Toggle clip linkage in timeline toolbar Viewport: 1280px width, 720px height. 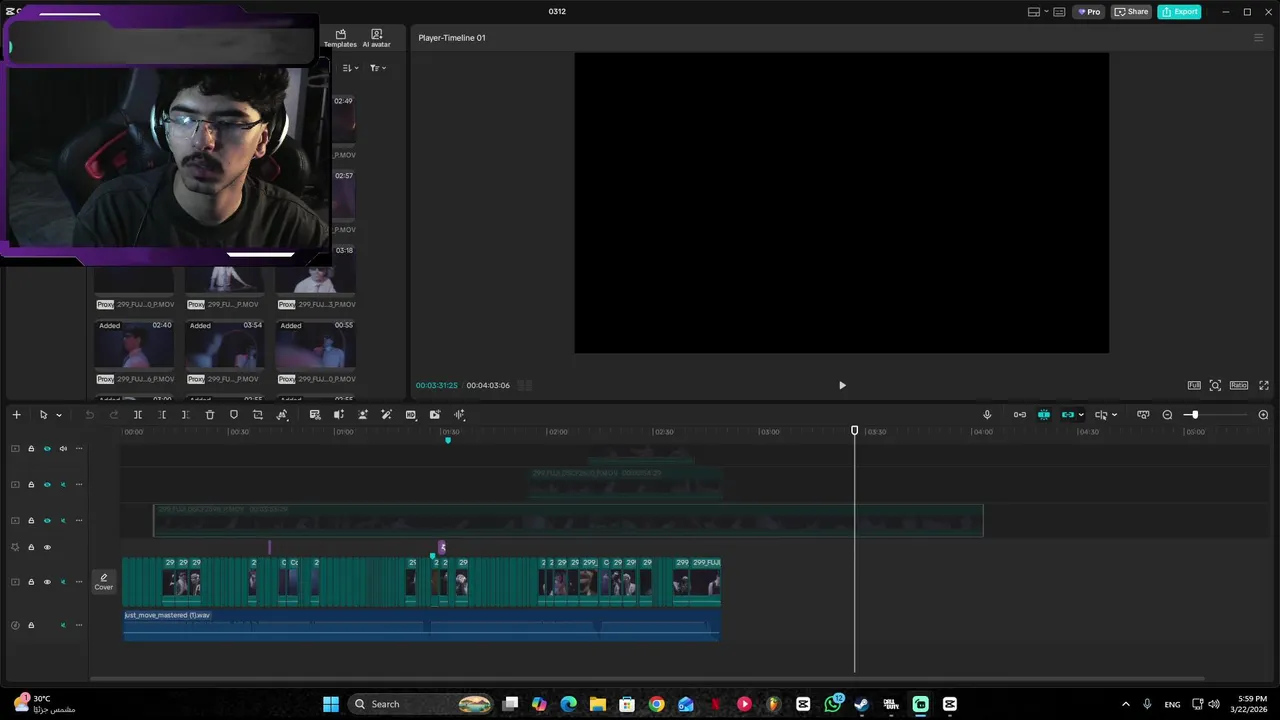tap(1068, 415)
